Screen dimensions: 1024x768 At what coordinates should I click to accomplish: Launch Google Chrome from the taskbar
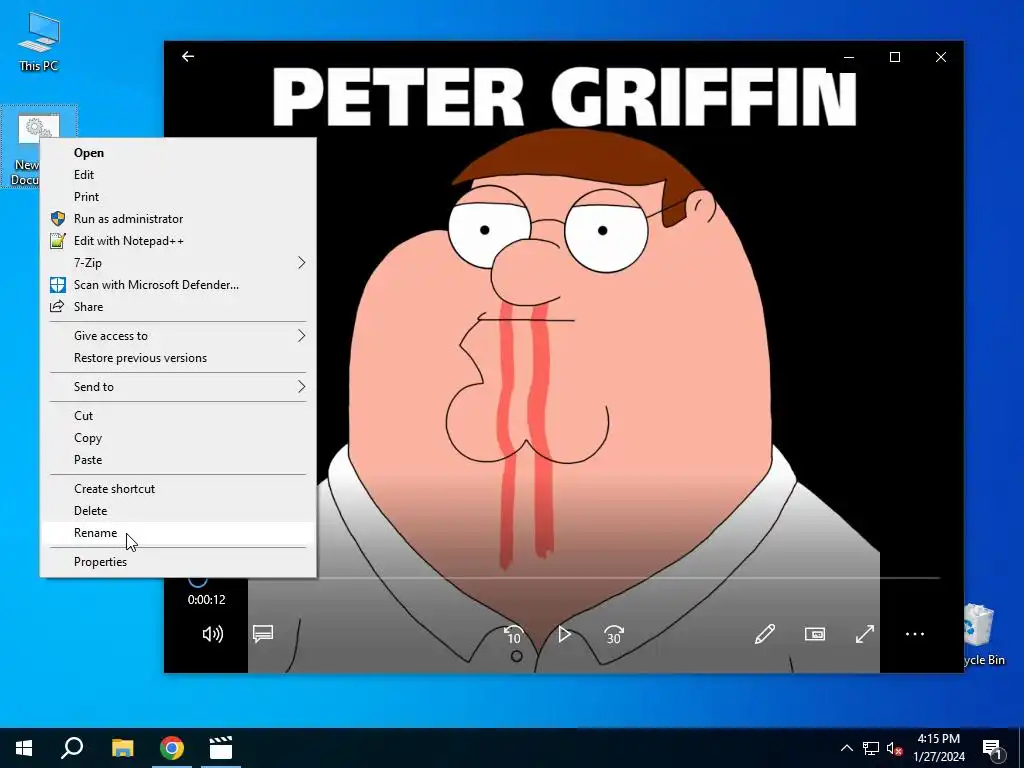172,748
